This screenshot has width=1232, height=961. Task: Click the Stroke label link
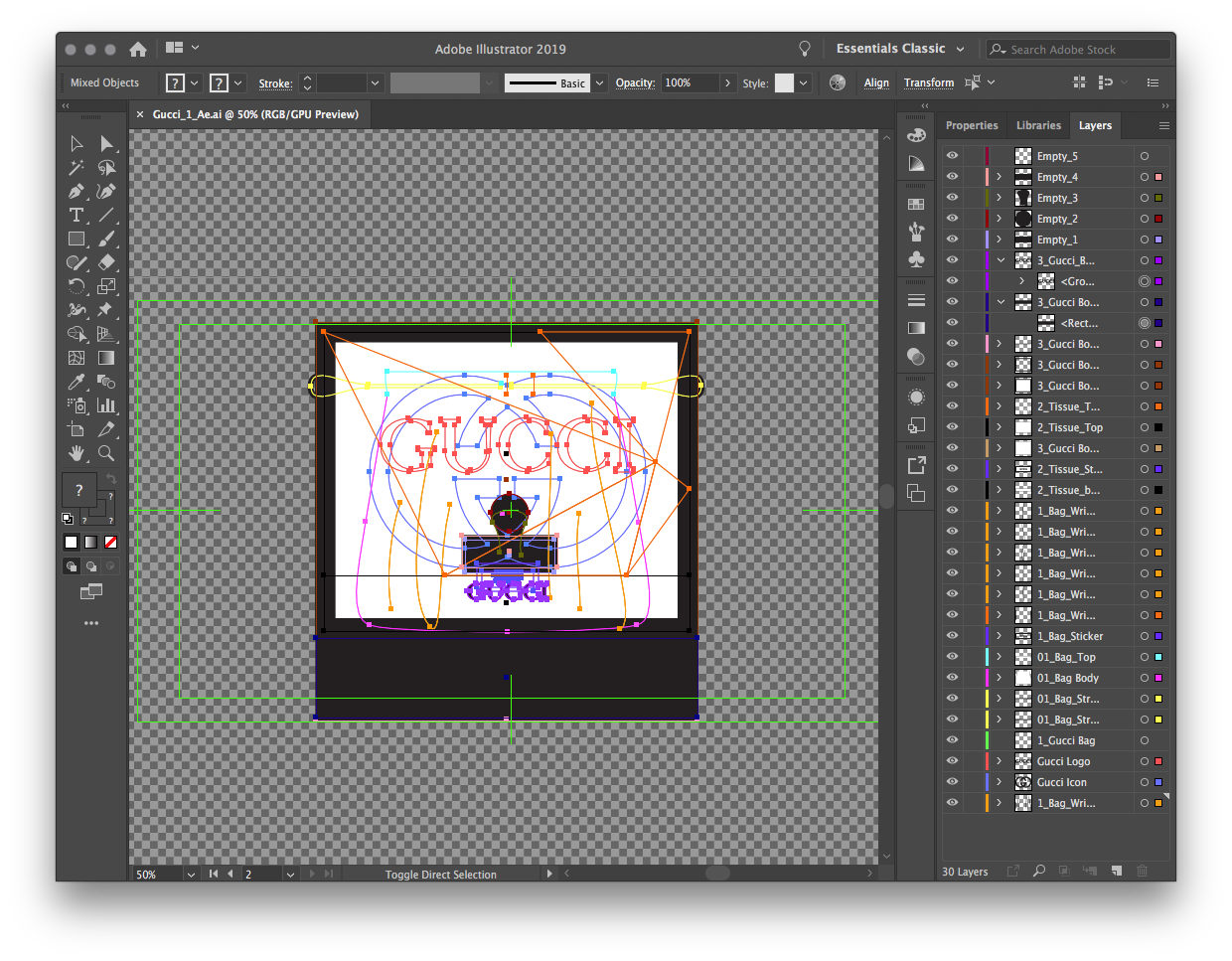275,83
